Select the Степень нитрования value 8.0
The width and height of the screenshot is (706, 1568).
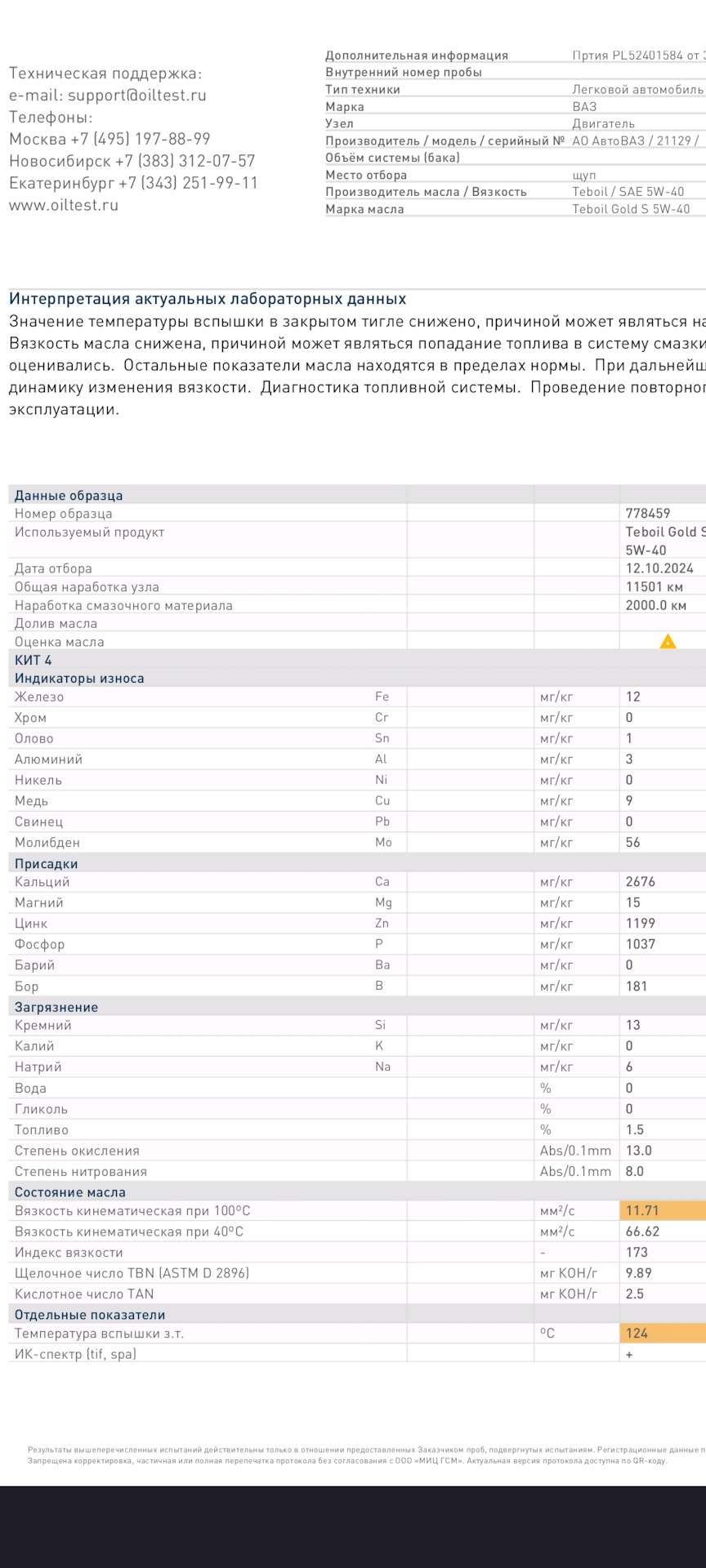(x=635, y=1172)
